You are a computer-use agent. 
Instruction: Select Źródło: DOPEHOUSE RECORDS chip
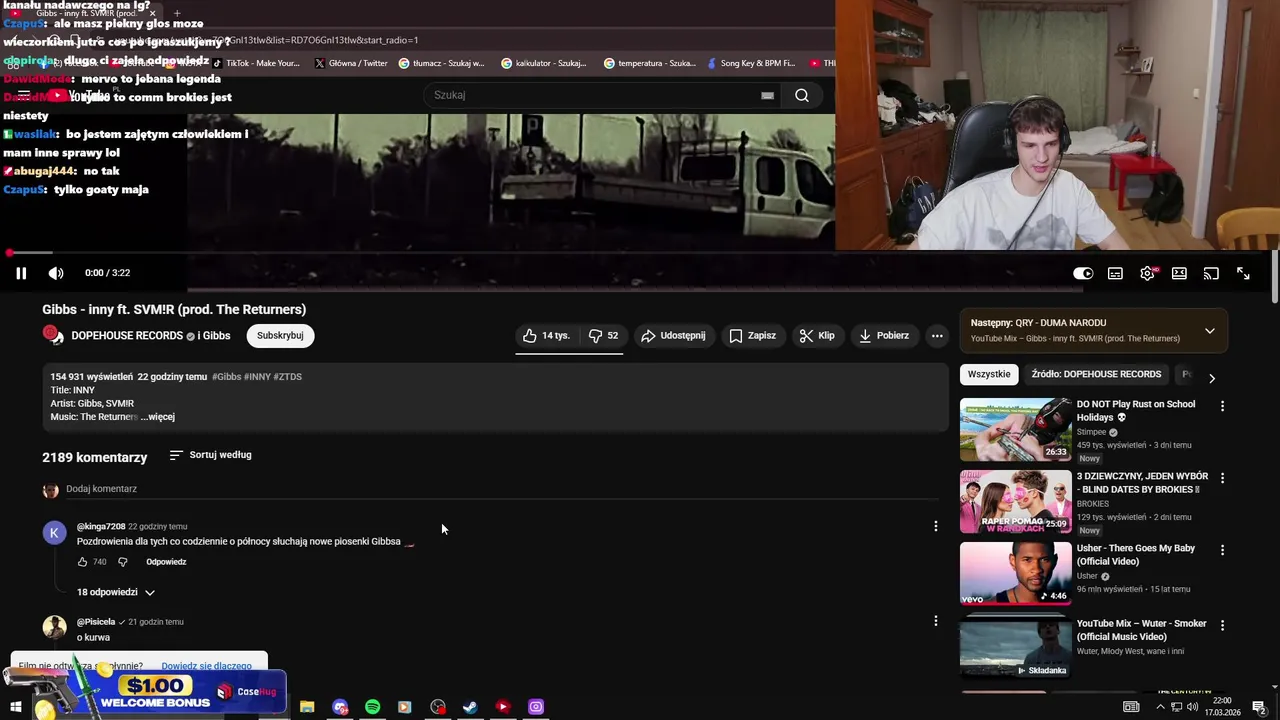(x=1096, y=374)
